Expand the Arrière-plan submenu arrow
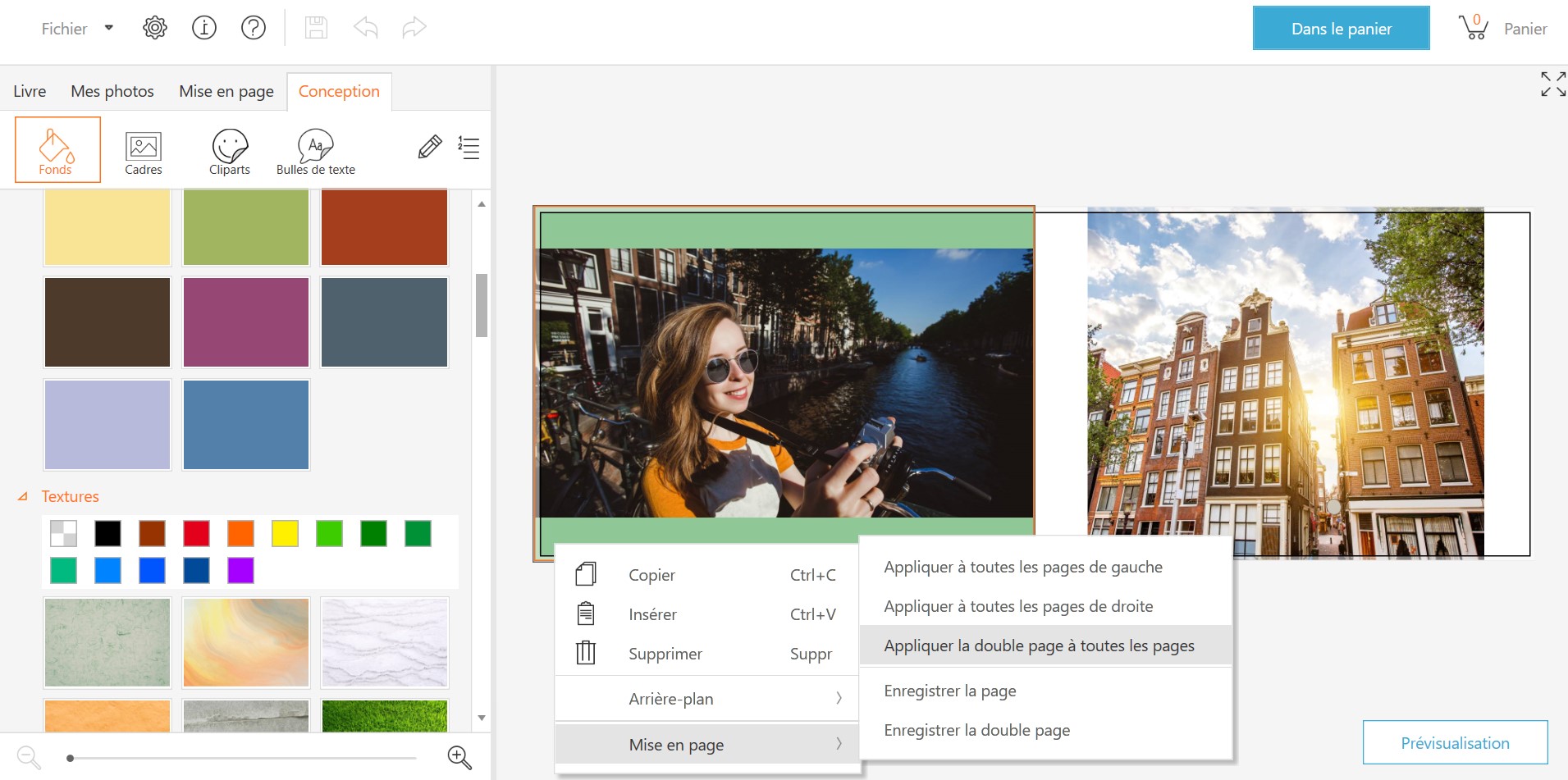This screenshot has width=1568, height=780. (x=839, y=698)
